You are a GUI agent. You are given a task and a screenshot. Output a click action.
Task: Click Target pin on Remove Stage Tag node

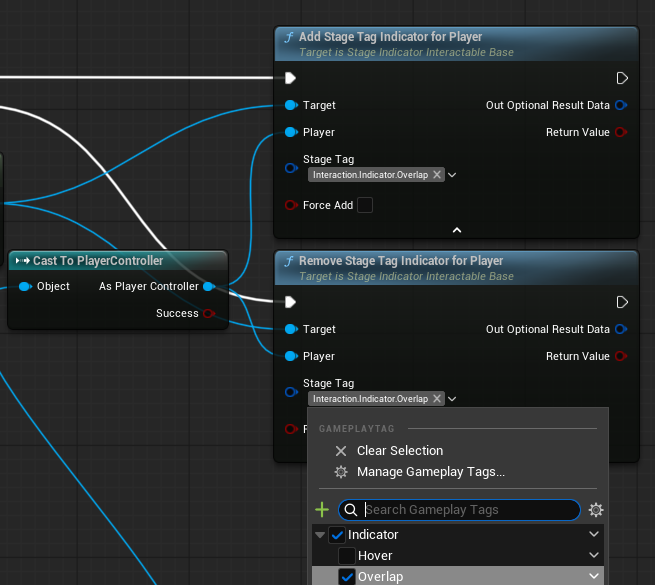291,329
